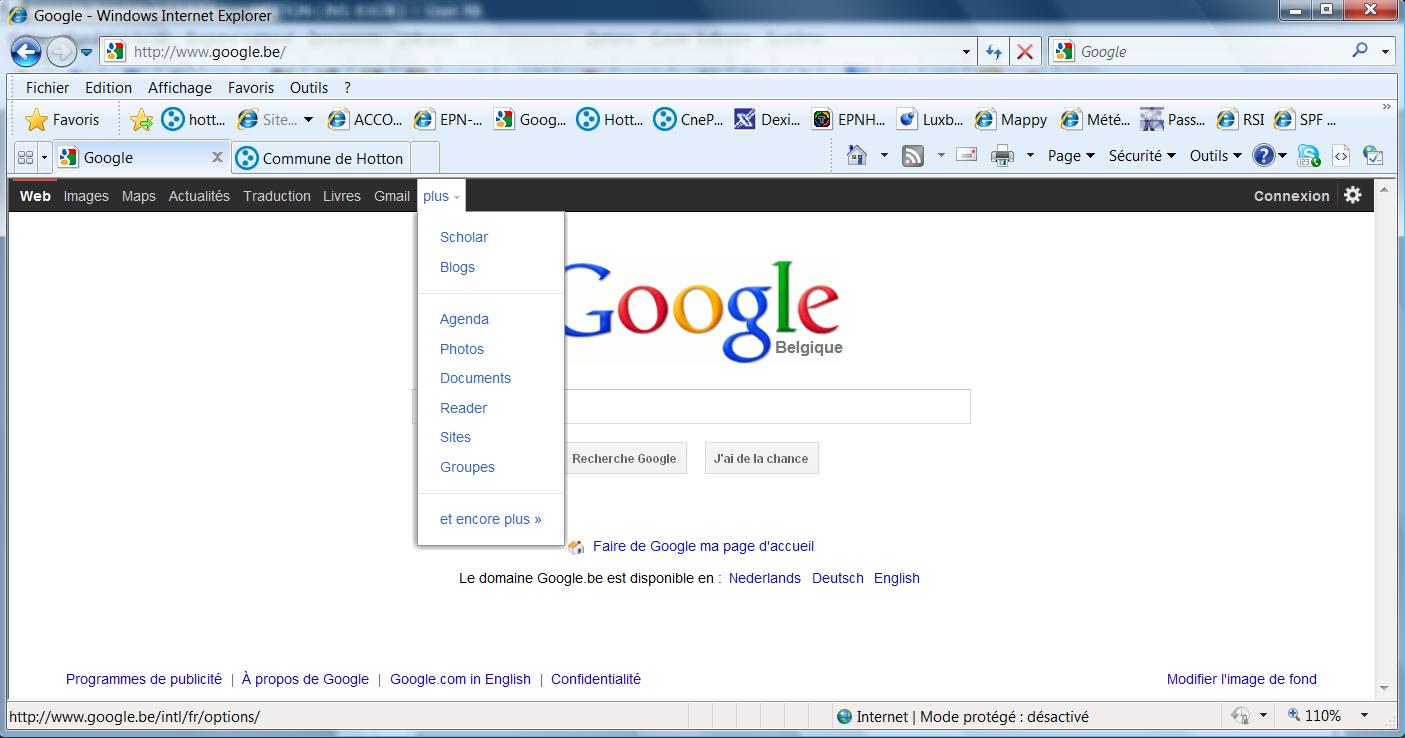The height and width of the screenshot is (738, 1405).
Task: Stop loading with the red X icon
Action: 1025,52
